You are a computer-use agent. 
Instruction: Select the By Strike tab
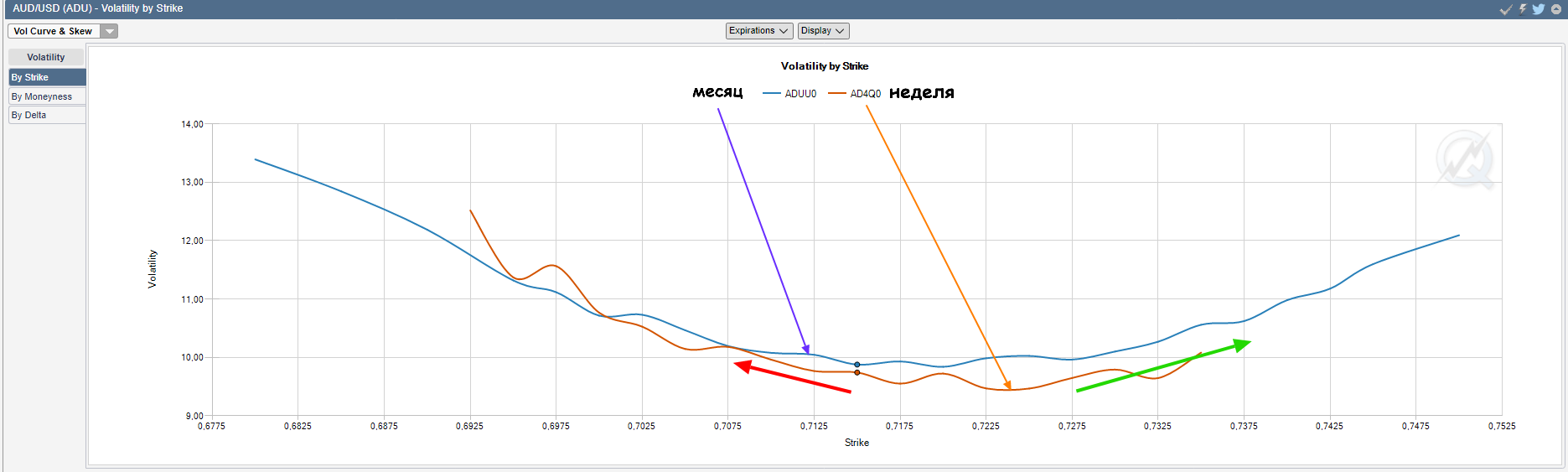(x=47, y=77)
